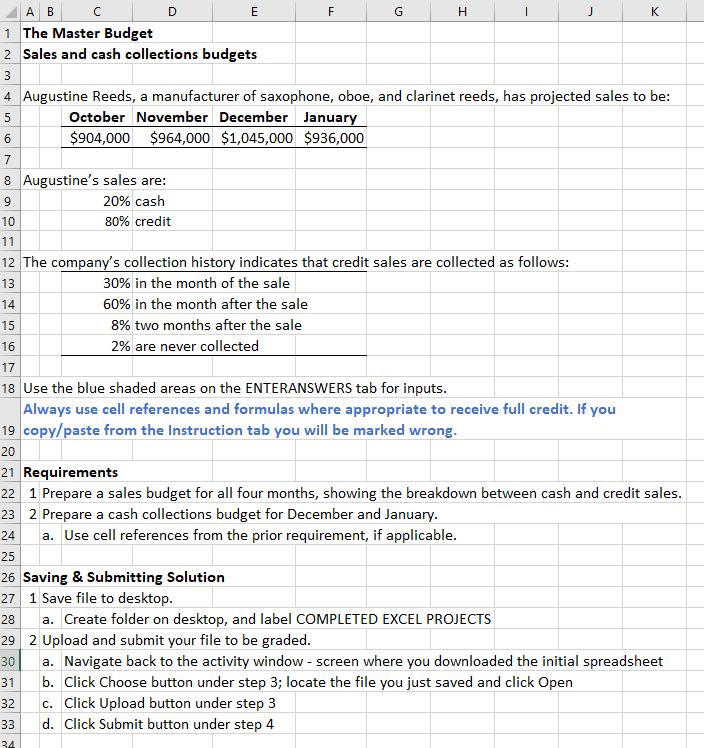The height and width of the screenshot is (748, 704).
Task: Select the $904,000 cell
Action: [x=97, y=138]
